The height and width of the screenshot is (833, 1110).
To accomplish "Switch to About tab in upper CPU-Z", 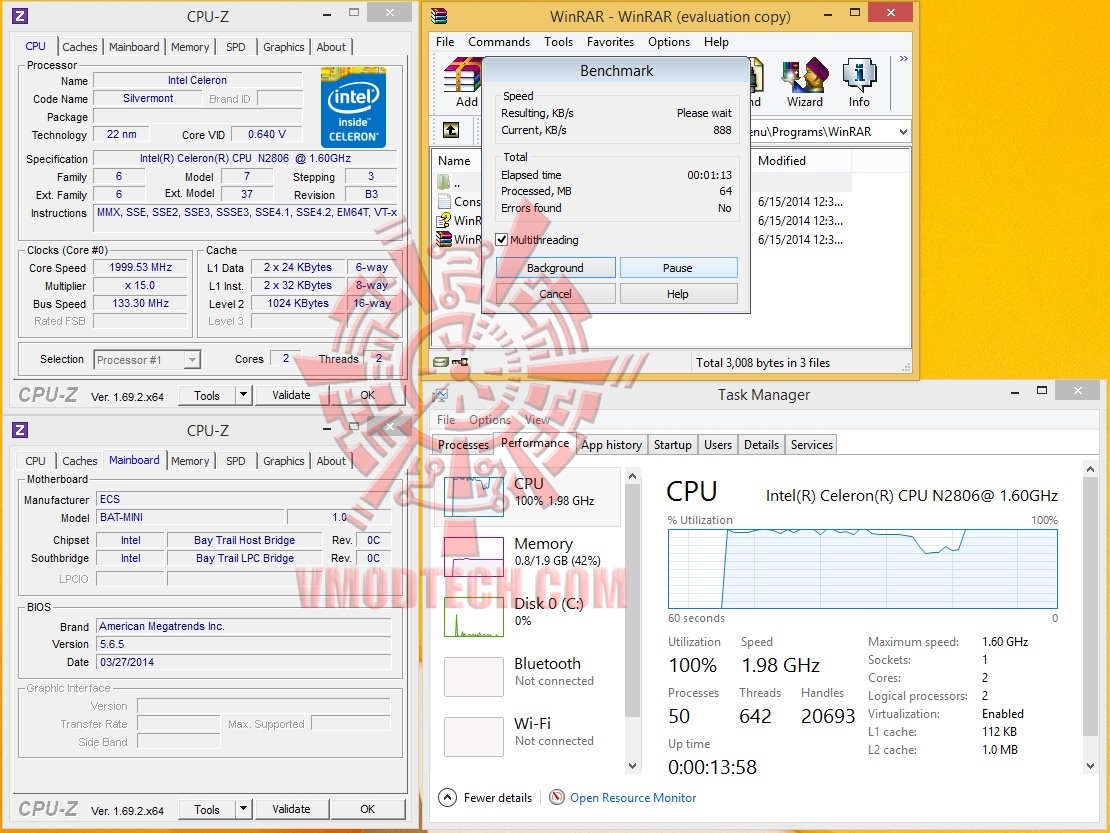I will 331,47.
